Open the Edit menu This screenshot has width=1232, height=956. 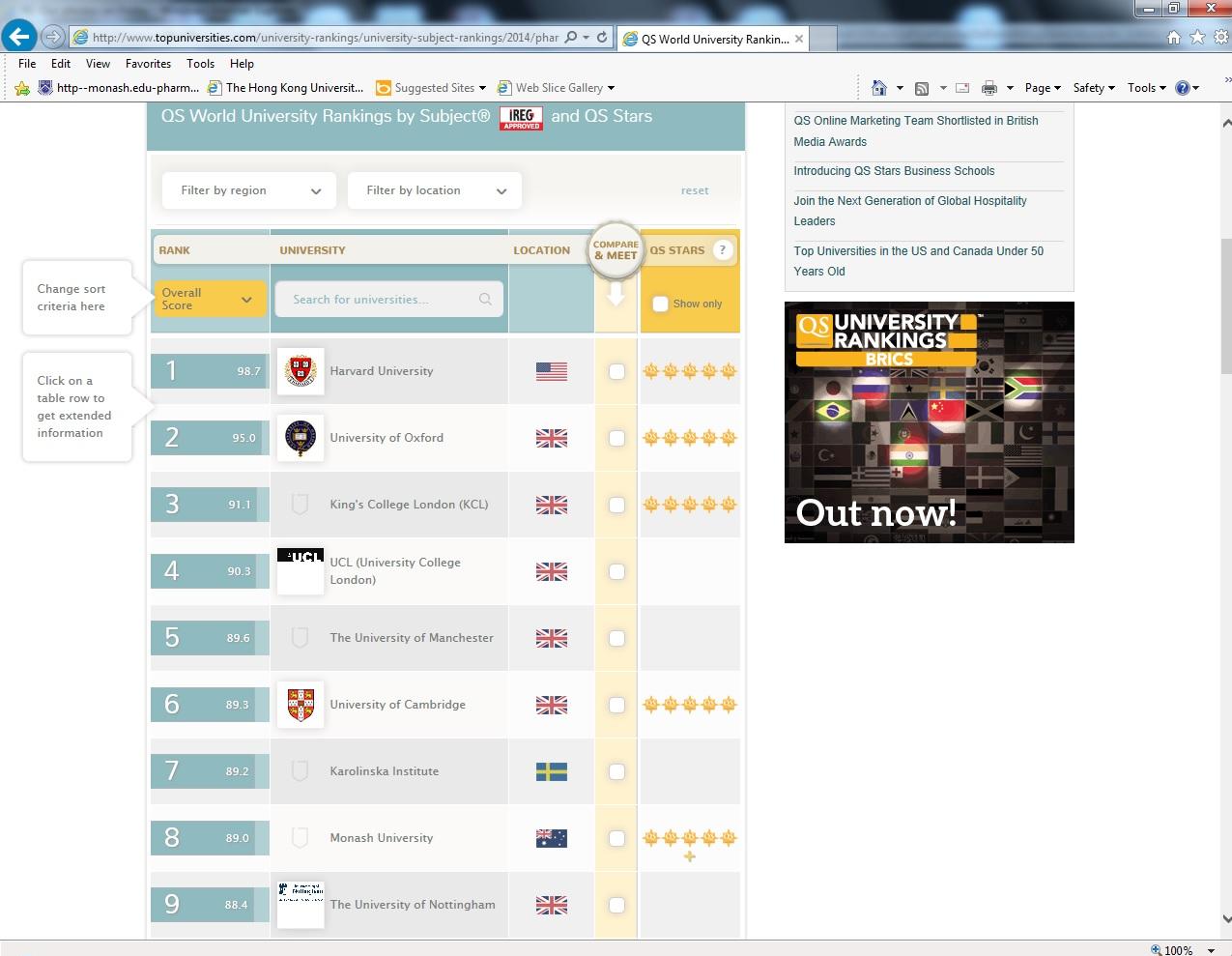coord(61,63)
